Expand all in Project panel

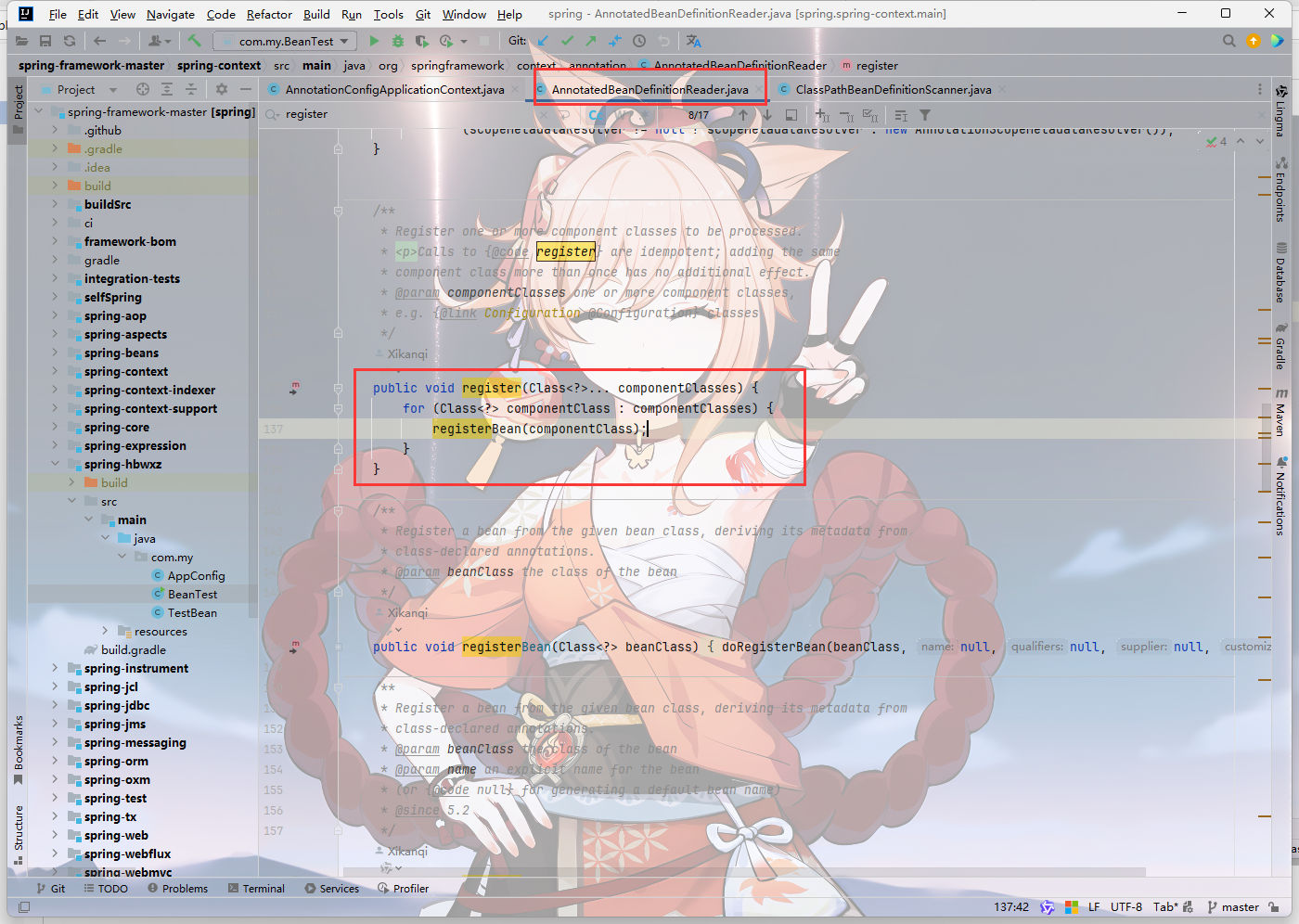pyautogui.click(x=167, y=89)
